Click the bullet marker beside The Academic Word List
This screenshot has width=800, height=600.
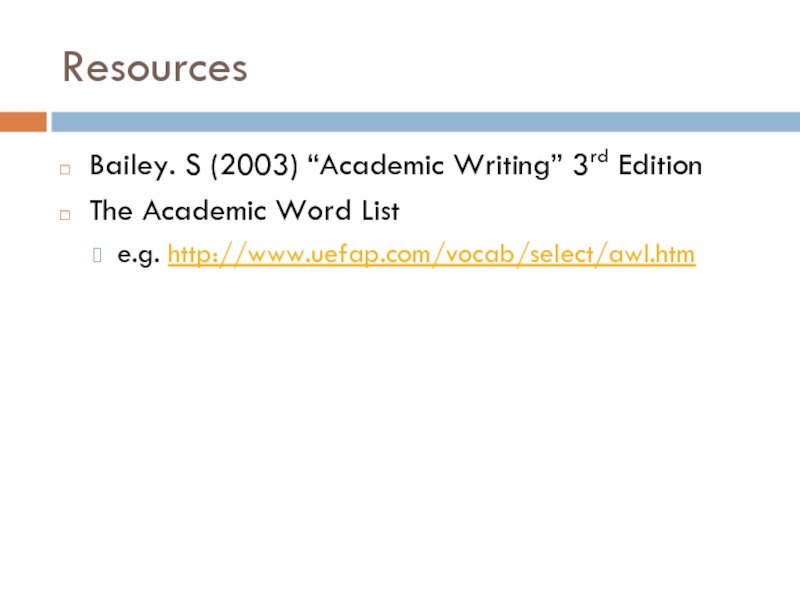tap(65, 213)
